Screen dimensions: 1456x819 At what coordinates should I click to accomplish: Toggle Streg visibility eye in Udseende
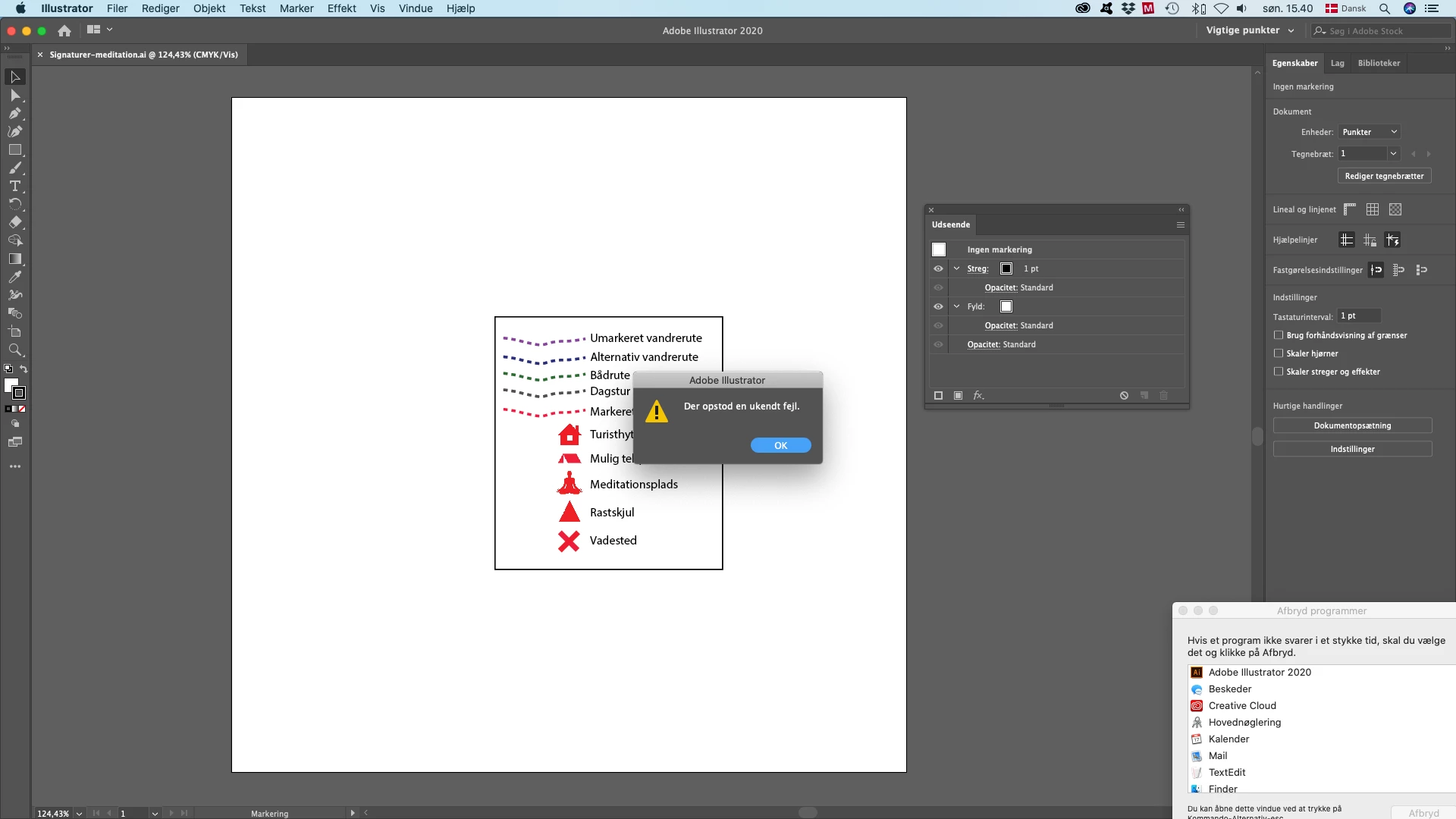[938, 268]
